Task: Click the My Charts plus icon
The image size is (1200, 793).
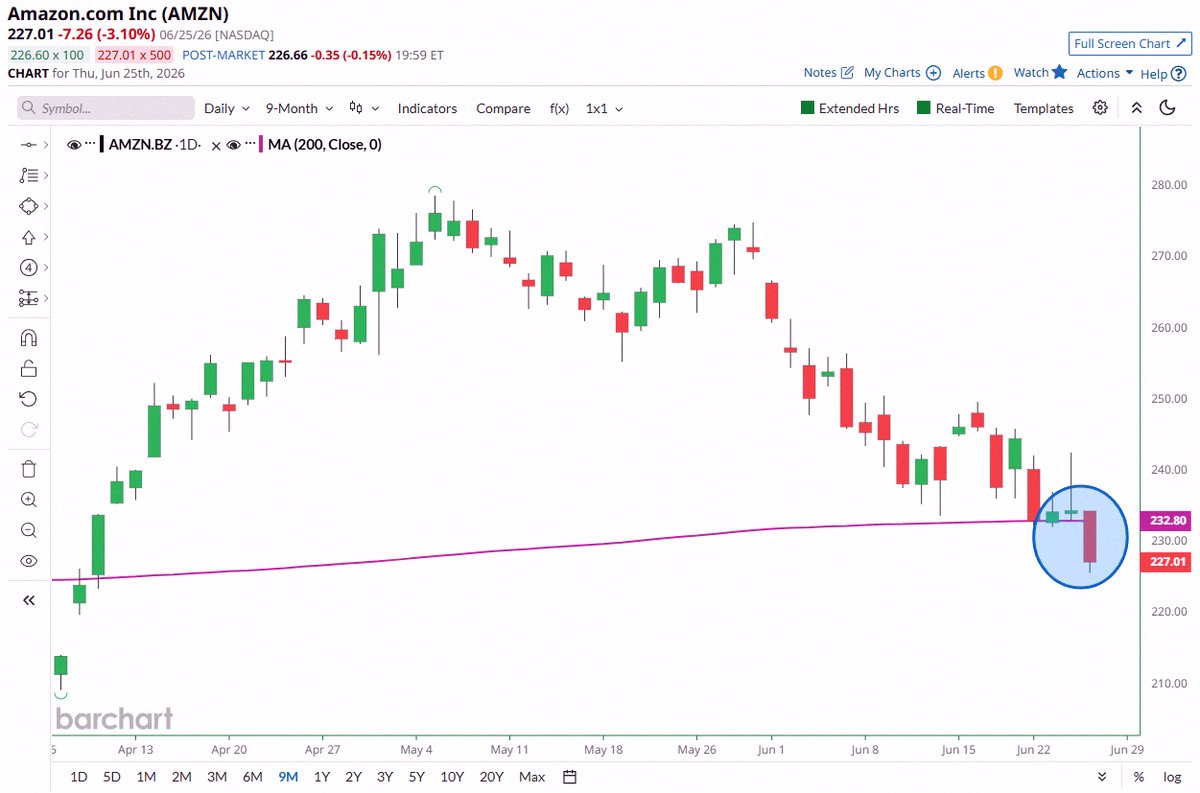Action: pos(933,73)
